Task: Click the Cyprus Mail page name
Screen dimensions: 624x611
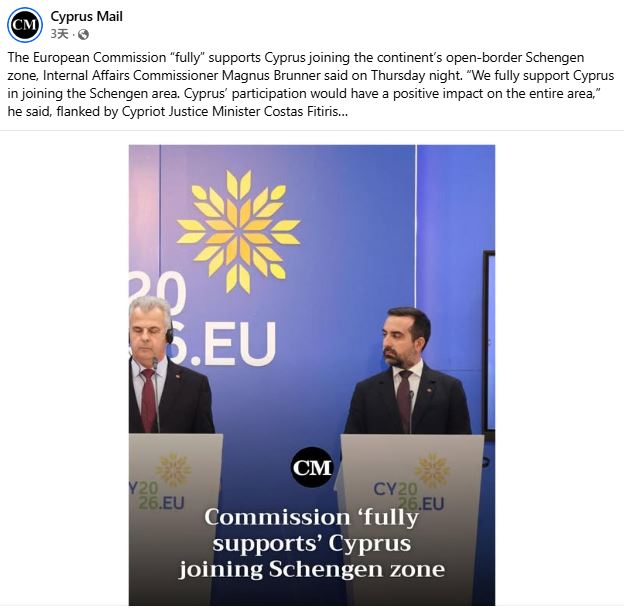Action: pos(86,16)
